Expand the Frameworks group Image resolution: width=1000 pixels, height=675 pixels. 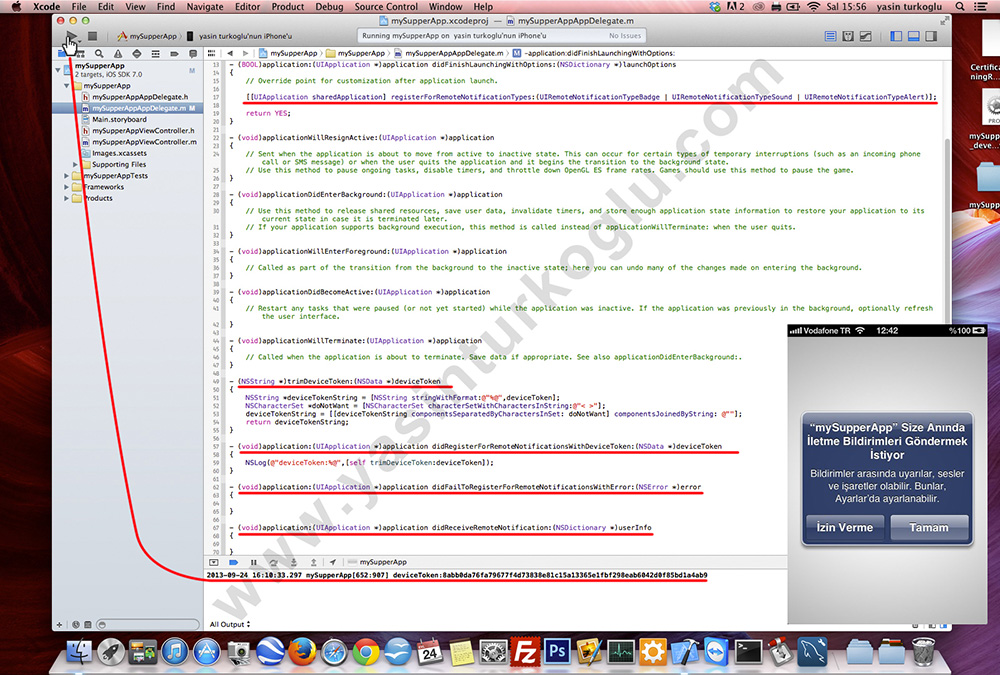(x=66, y=187)
